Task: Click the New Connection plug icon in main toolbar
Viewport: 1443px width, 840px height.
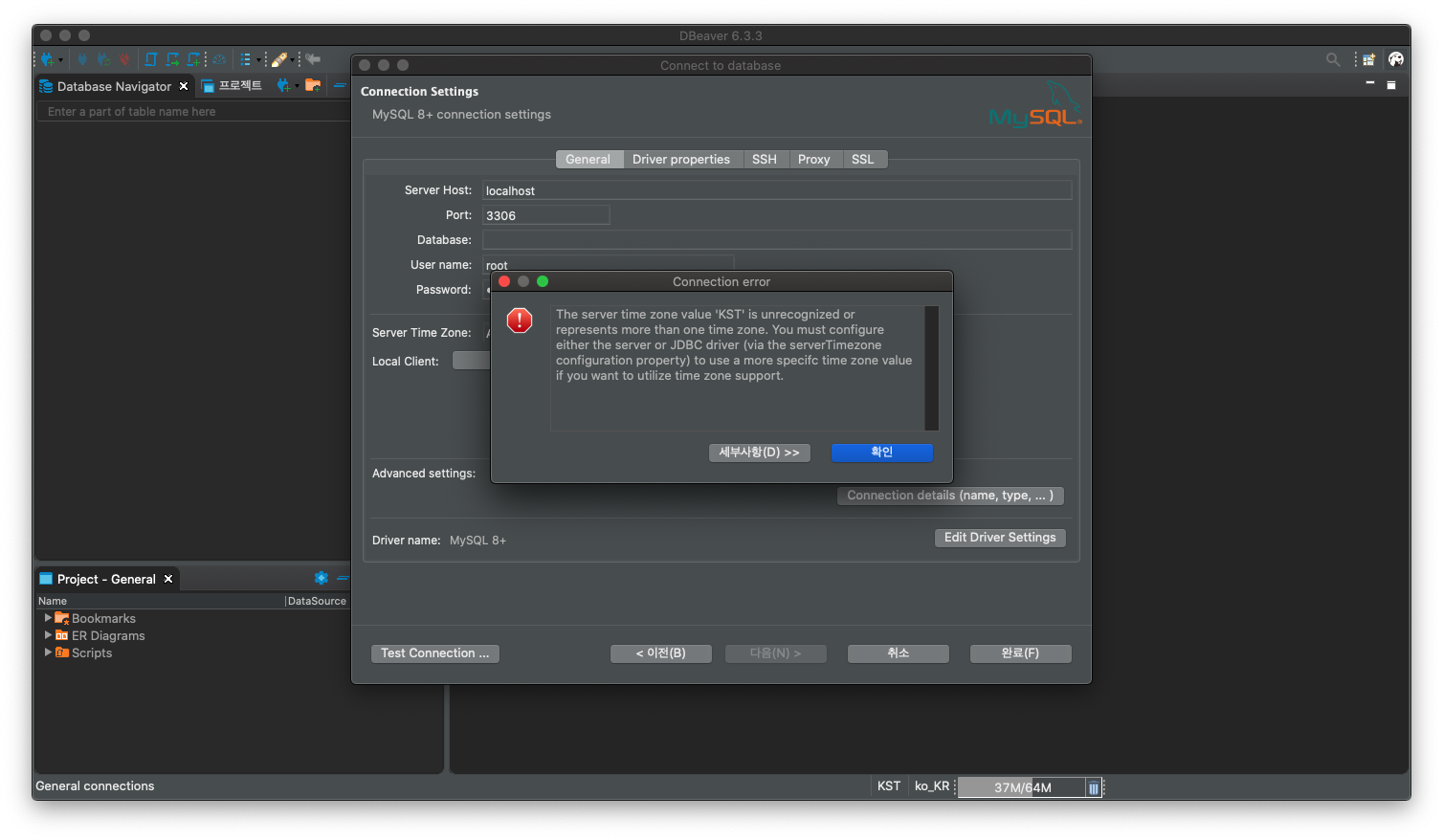Action: [47, 59]
